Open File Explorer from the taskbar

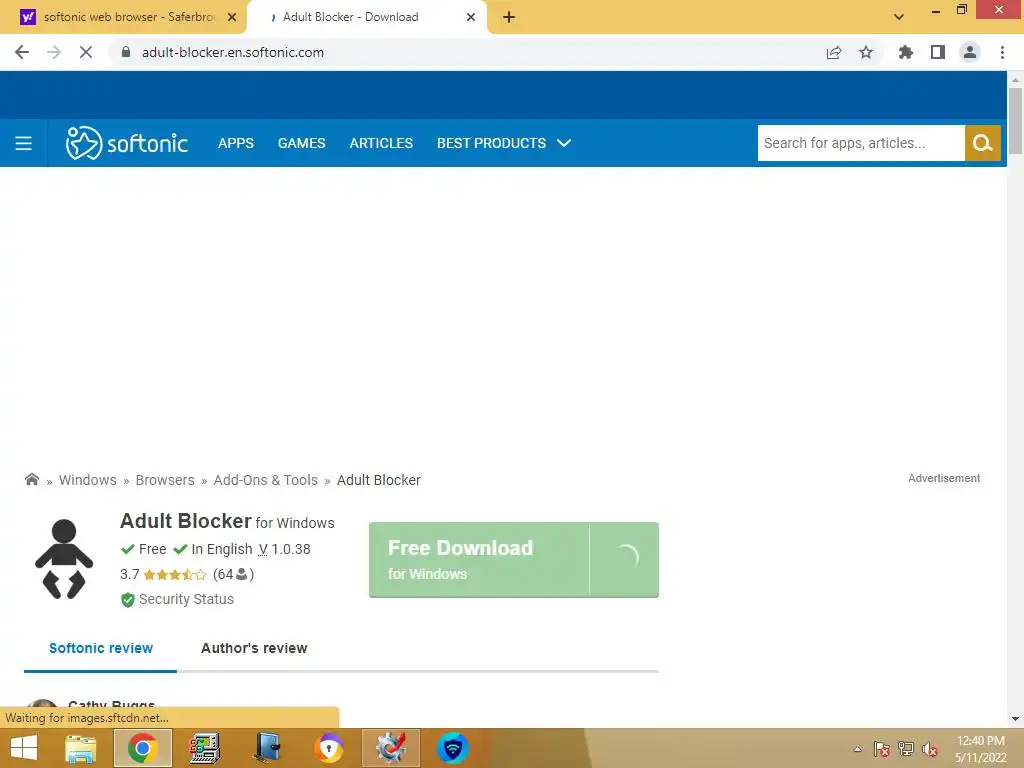pos(81,748)
